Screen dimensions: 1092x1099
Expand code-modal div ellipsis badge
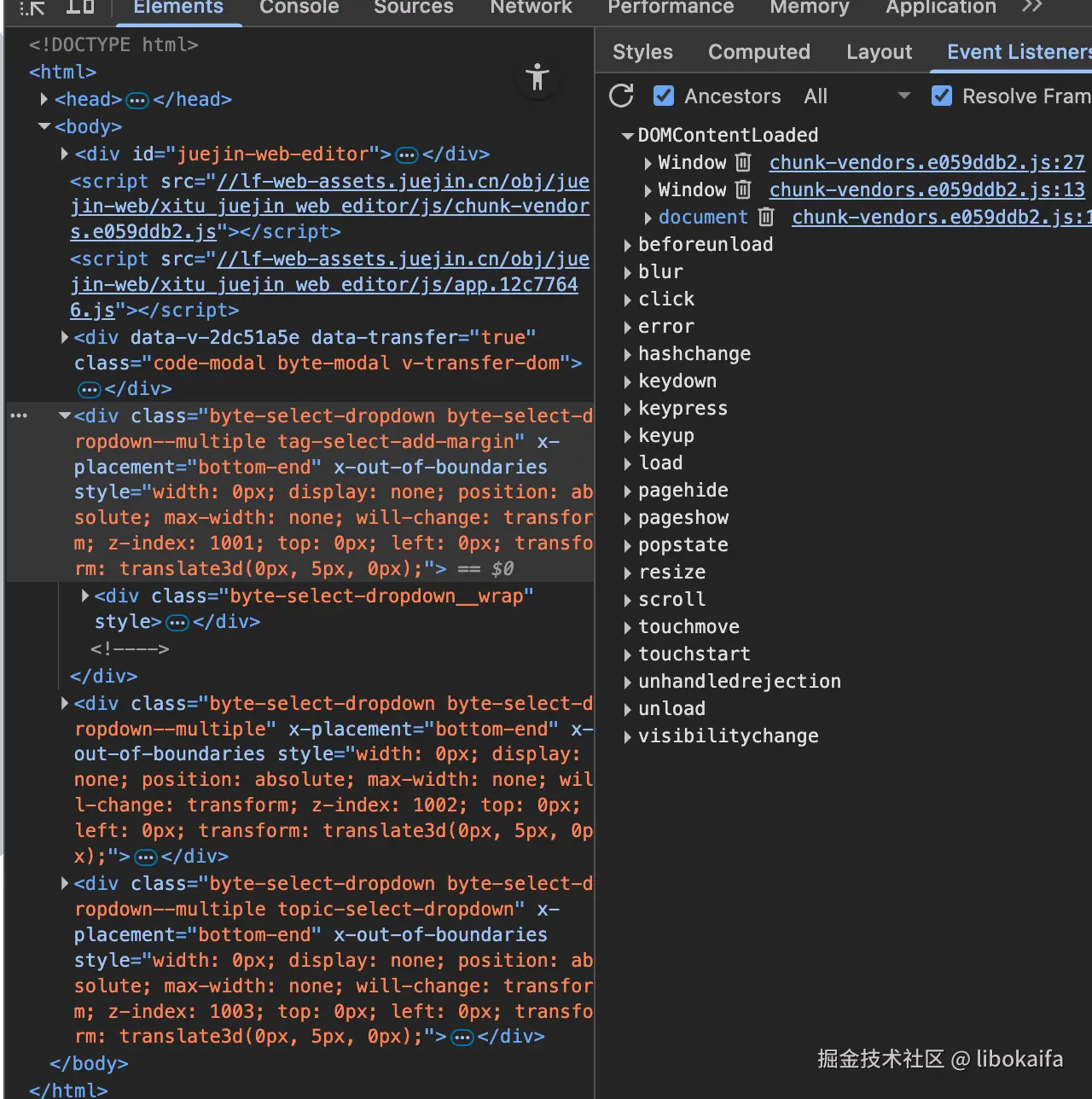(x=90, y=390)
